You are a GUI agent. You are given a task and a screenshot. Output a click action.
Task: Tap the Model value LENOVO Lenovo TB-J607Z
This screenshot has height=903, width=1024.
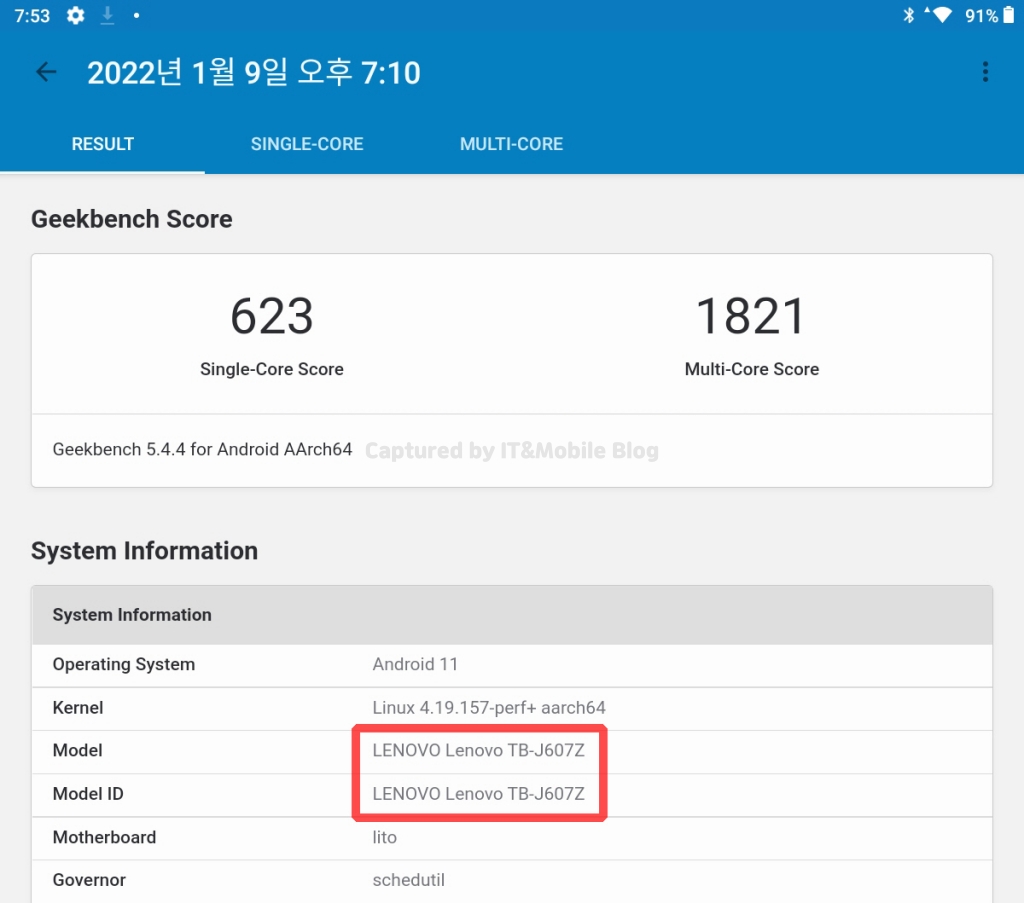(479, 750)
